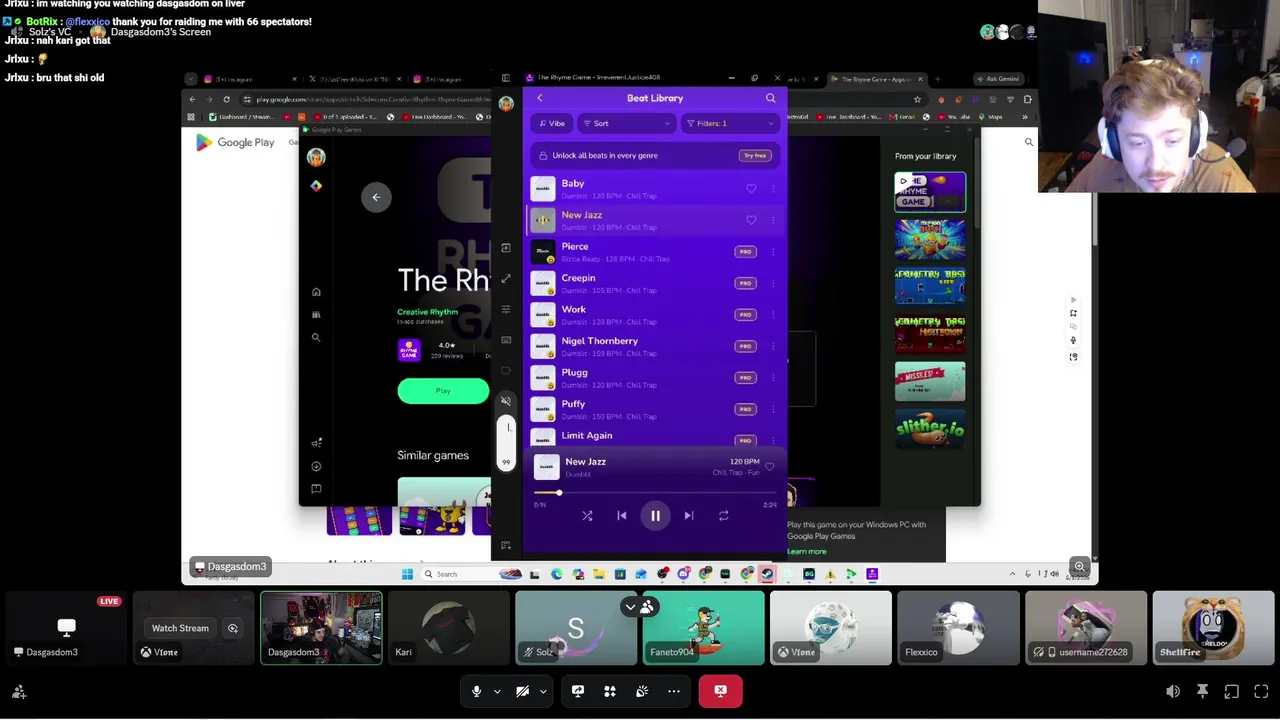Expand camera options arrow
Viewport: 1280px width, 720px height.
(543, 691)
